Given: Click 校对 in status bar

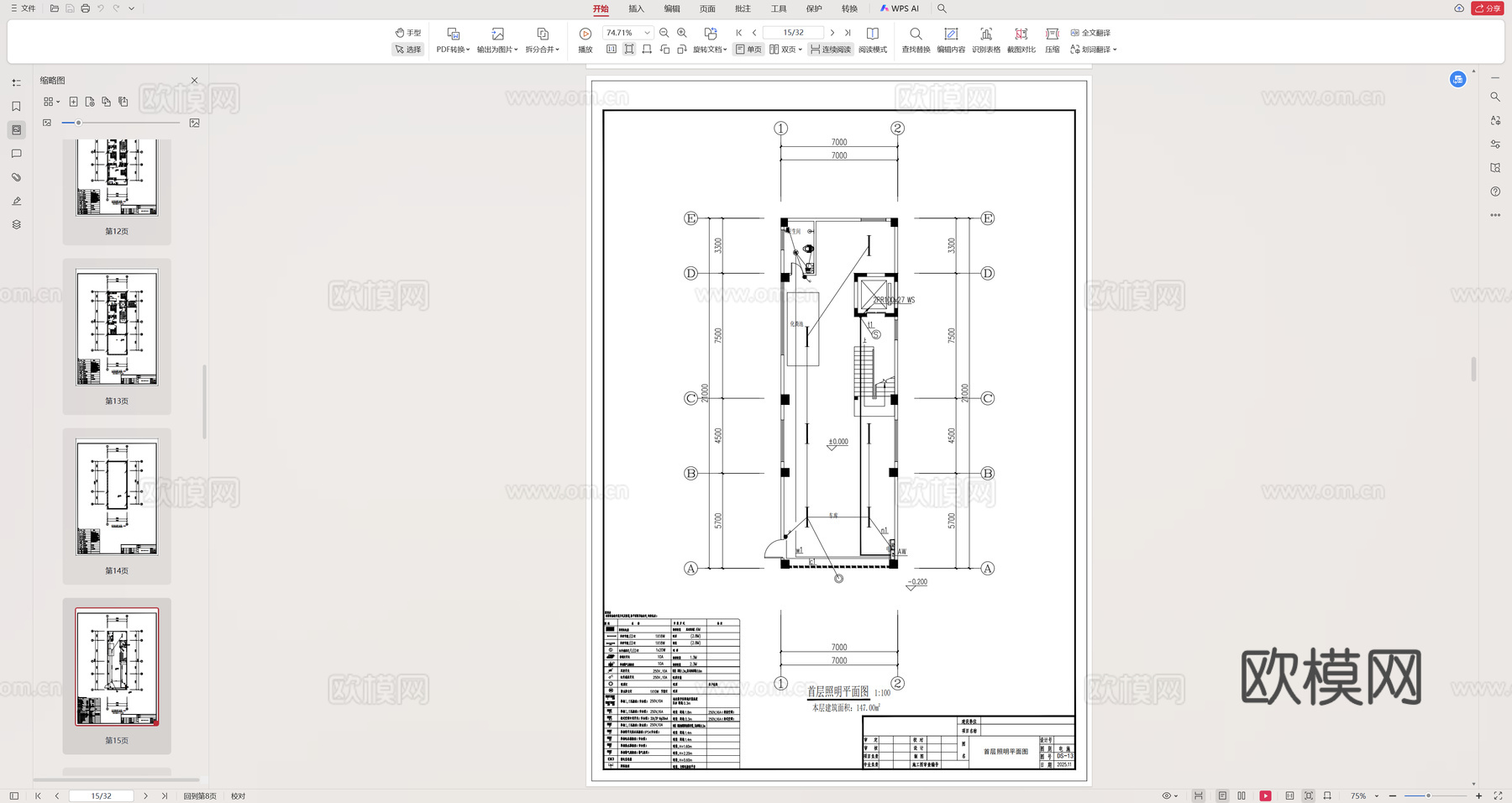Looking at the screenshot, I should [239, 796].
